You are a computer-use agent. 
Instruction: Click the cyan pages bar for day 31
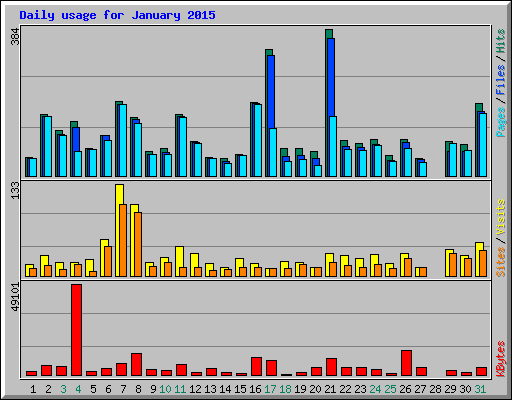coord(483,145)
